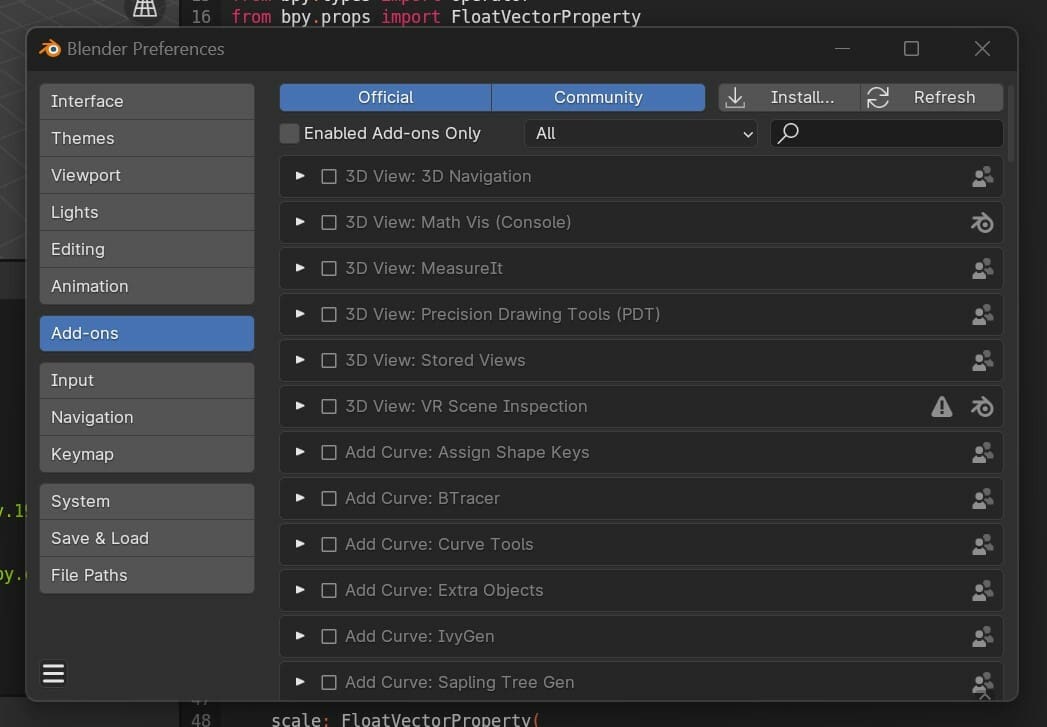Enable Sapling Tree Gen add-on checkbox

pyautogui.click(x=329, y=682)
